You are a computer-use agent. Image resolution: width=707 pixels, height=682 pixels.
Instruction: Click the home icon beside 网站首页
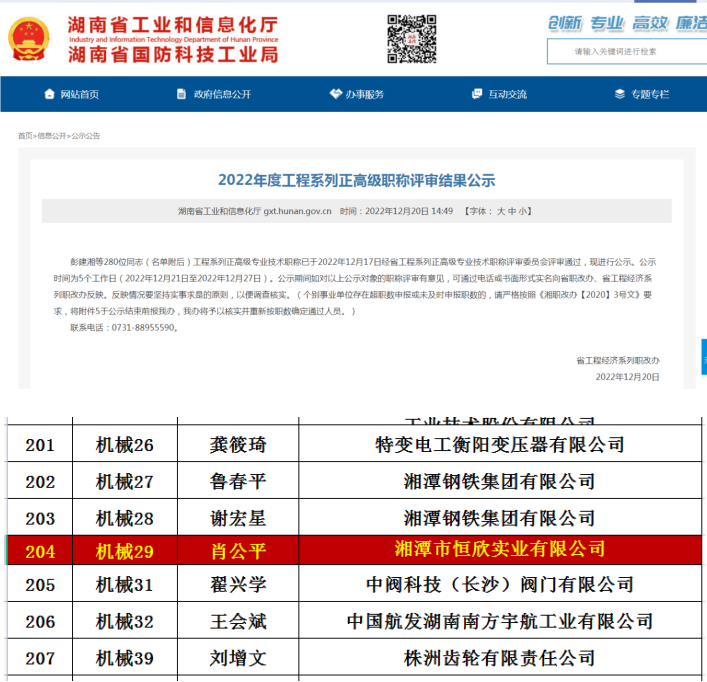(49, 95)
